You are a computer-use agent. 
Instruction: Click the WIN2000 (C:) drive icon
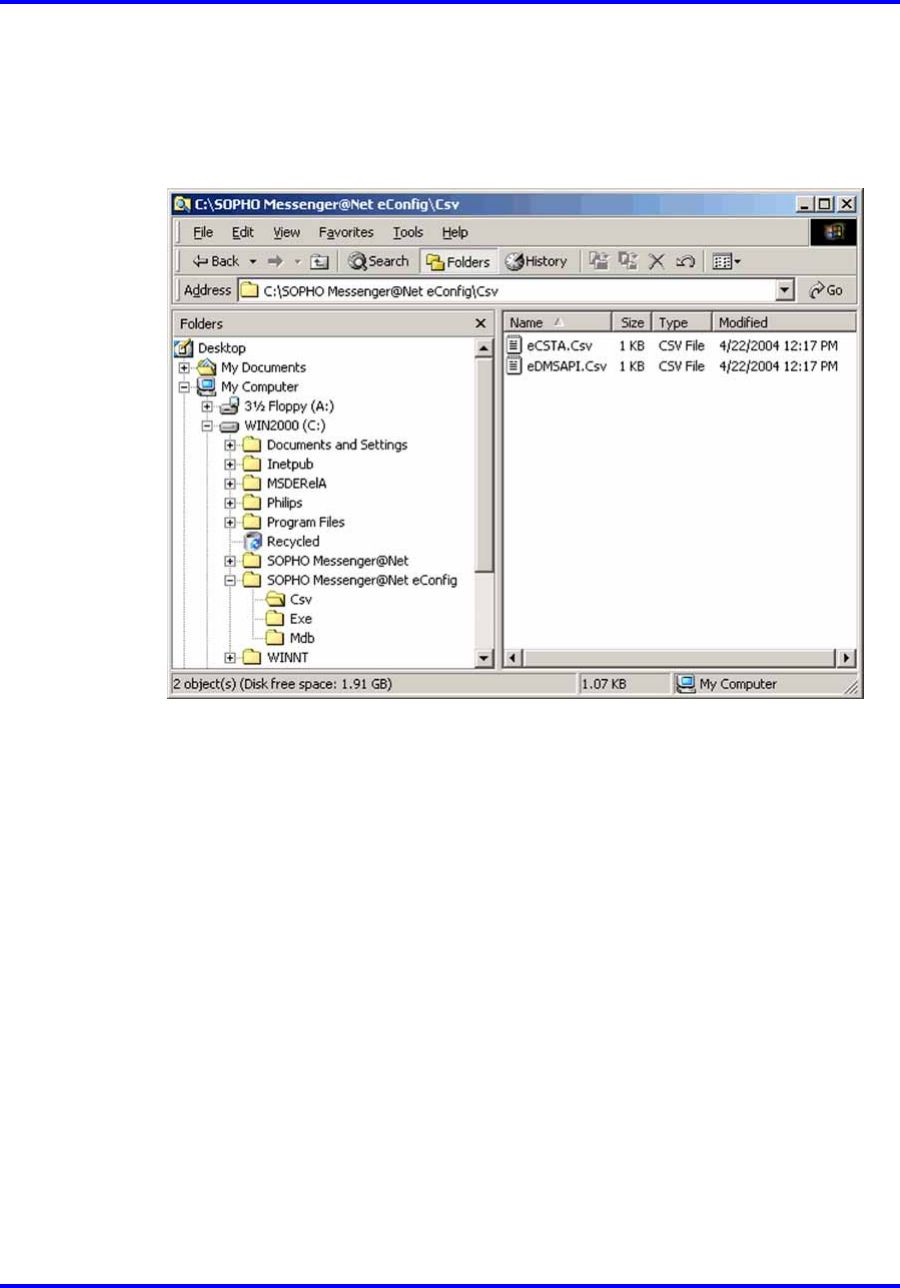click(x=230, y=426)
